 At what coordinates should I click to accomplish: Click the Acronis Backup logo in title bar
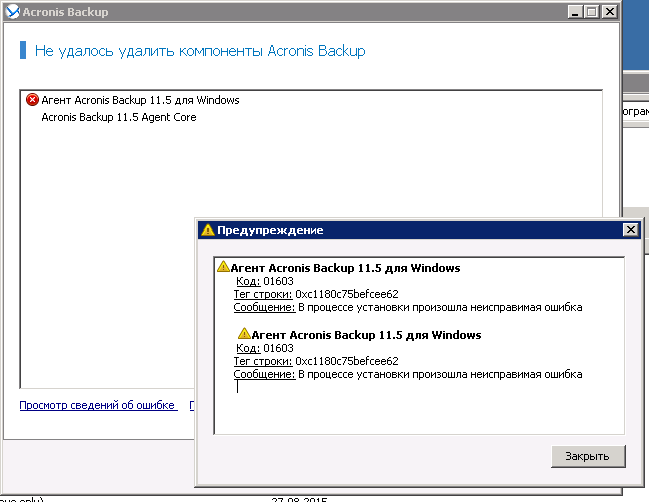click(x=13, y=12)
